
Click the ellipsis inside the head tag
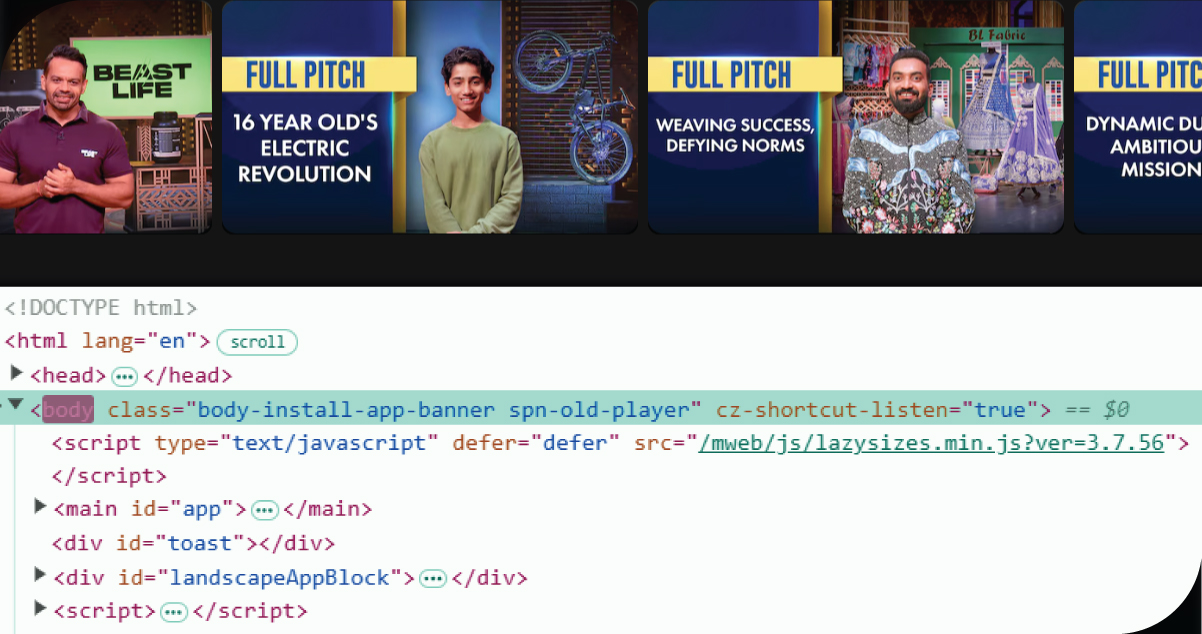124,376
